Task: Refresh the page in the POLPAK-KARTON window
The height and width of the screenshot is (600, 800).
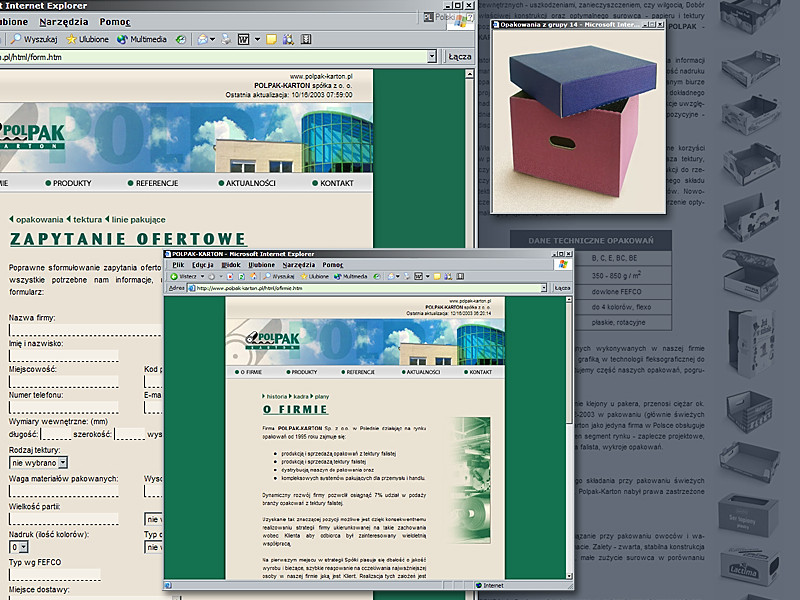Action: coord(241,277)
